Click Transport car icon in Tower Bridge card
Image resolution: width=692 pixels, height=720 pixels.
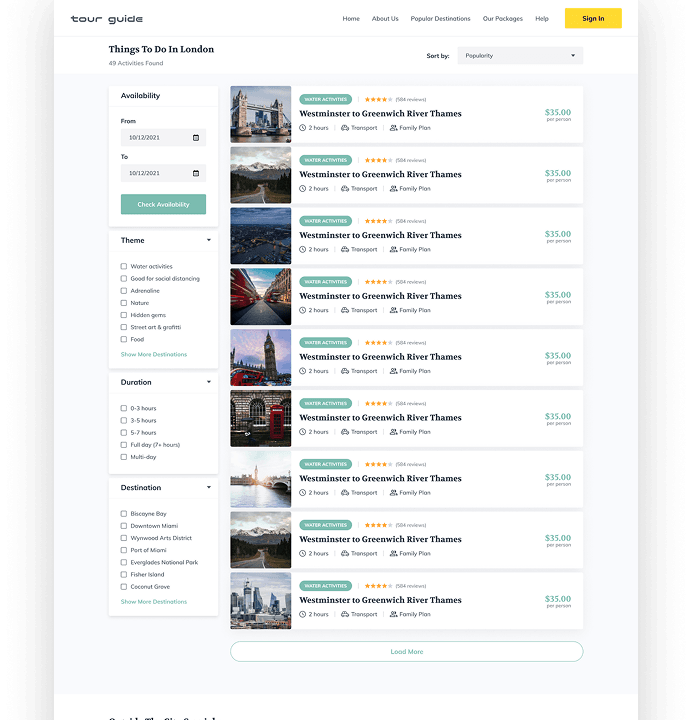click(x=345, y=128)
